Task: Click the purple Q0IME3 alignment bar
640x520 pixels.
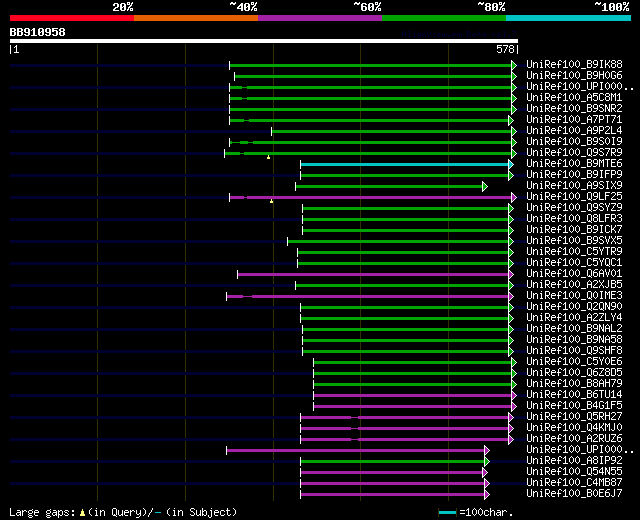Action: click(x=368, y=296)
